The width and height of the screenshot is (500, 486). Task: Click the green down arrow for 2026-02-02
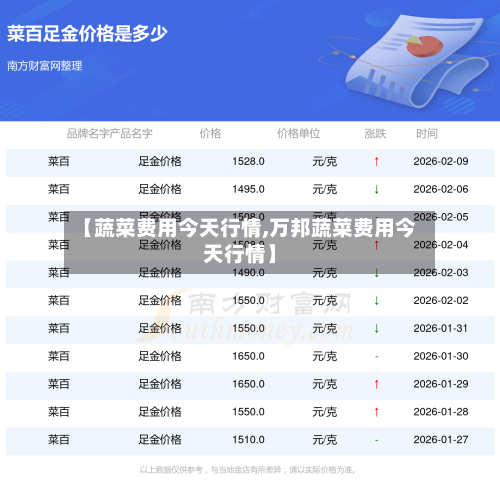(x=376, y=301)
